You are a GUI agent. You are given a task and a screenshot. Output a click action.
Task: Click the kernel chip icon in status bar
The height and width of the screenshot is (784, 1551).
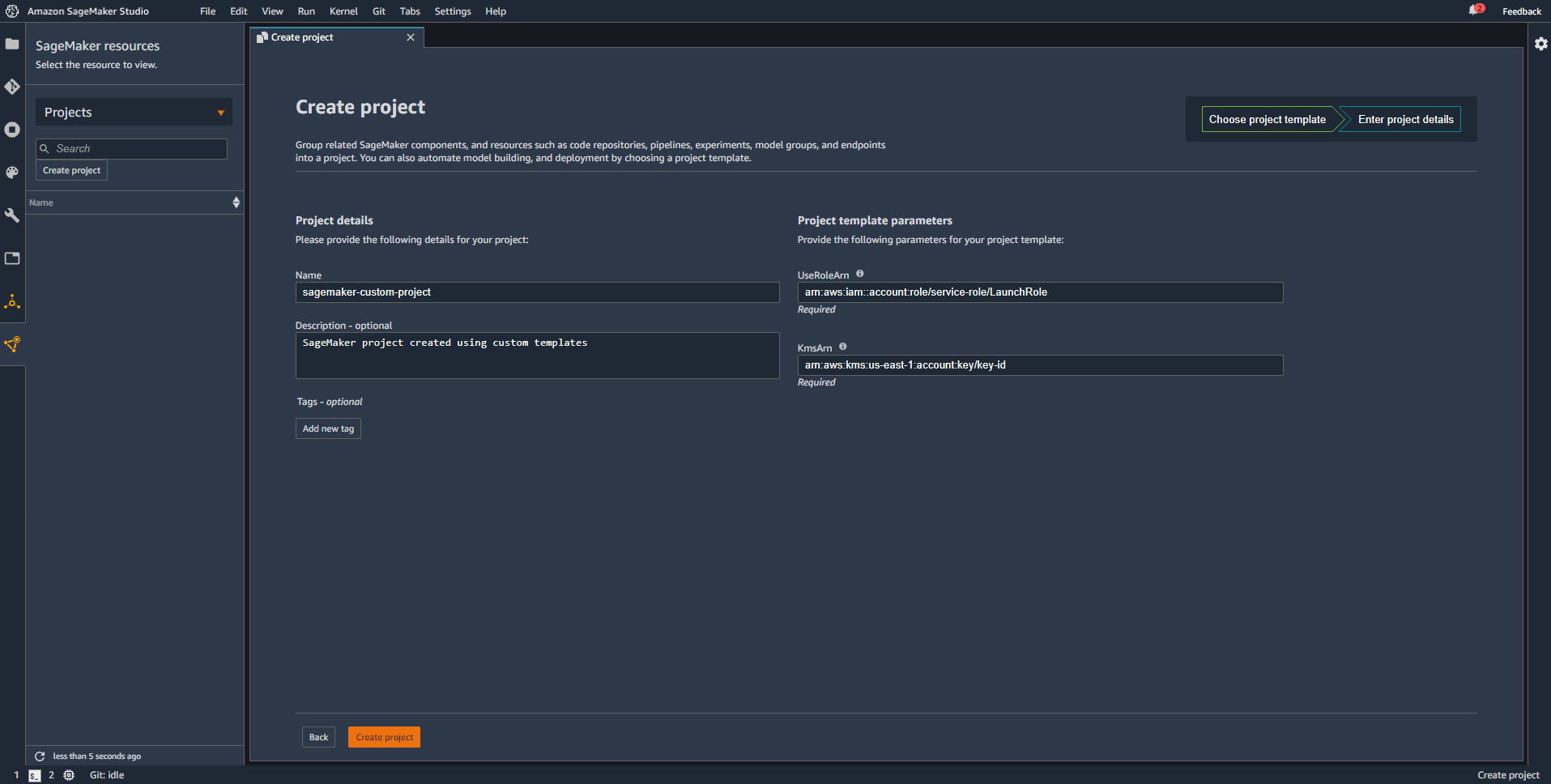pyautogui.click(x=69, y=775)
